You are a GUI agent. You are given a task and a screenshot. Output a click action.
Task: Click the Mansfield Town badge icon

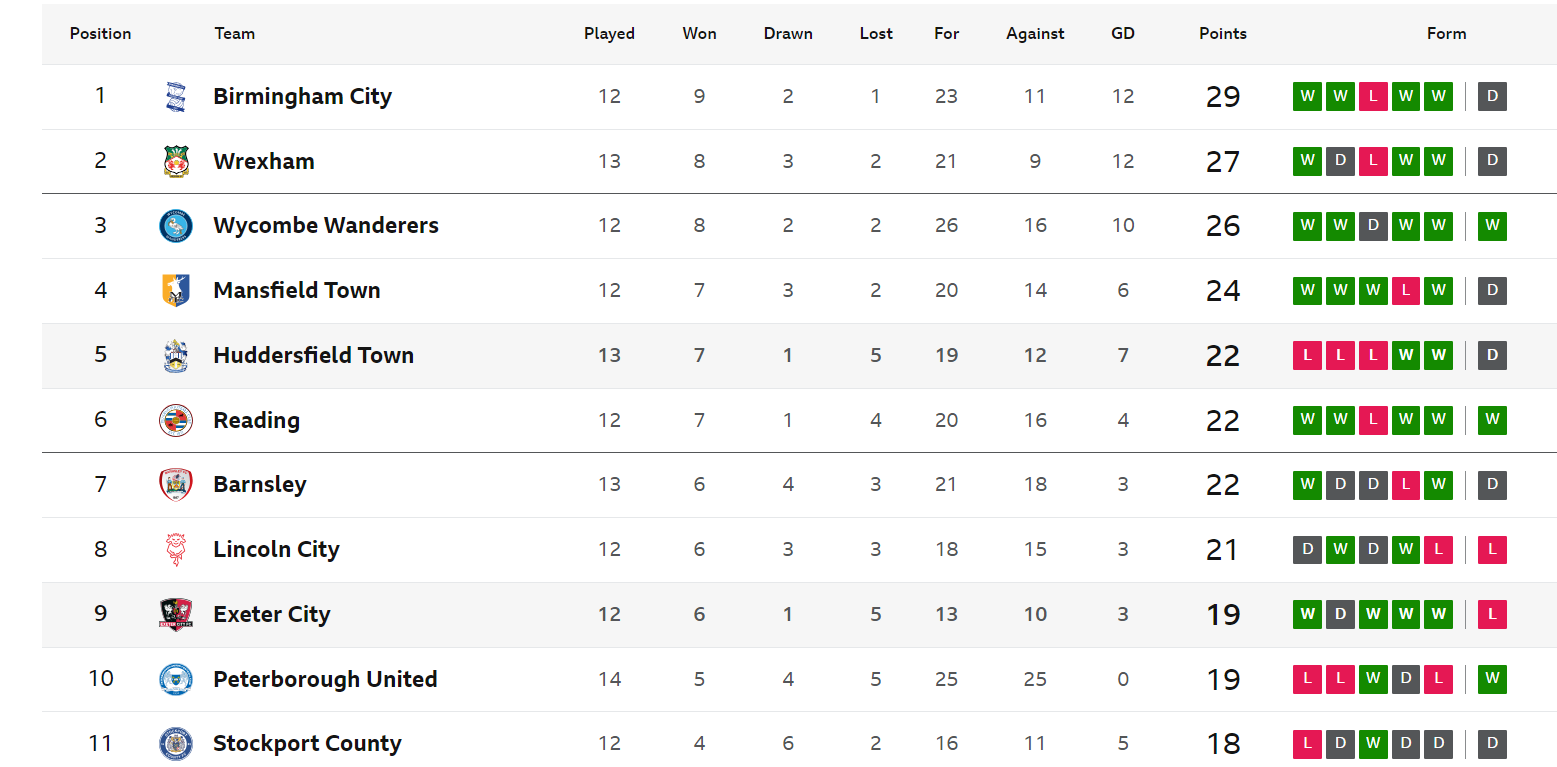click(176, 290)
